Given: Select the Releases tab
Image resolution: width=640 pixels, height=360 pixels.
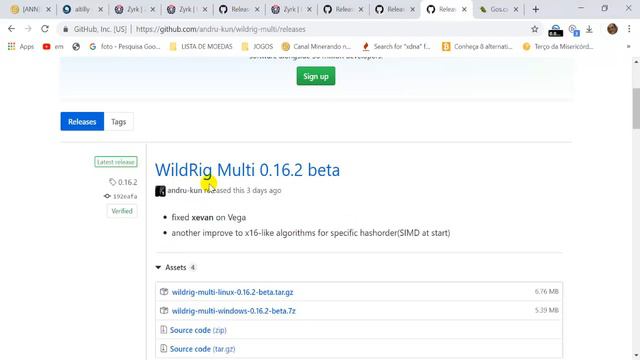Looking at the screenshot, I should (82, 122).
